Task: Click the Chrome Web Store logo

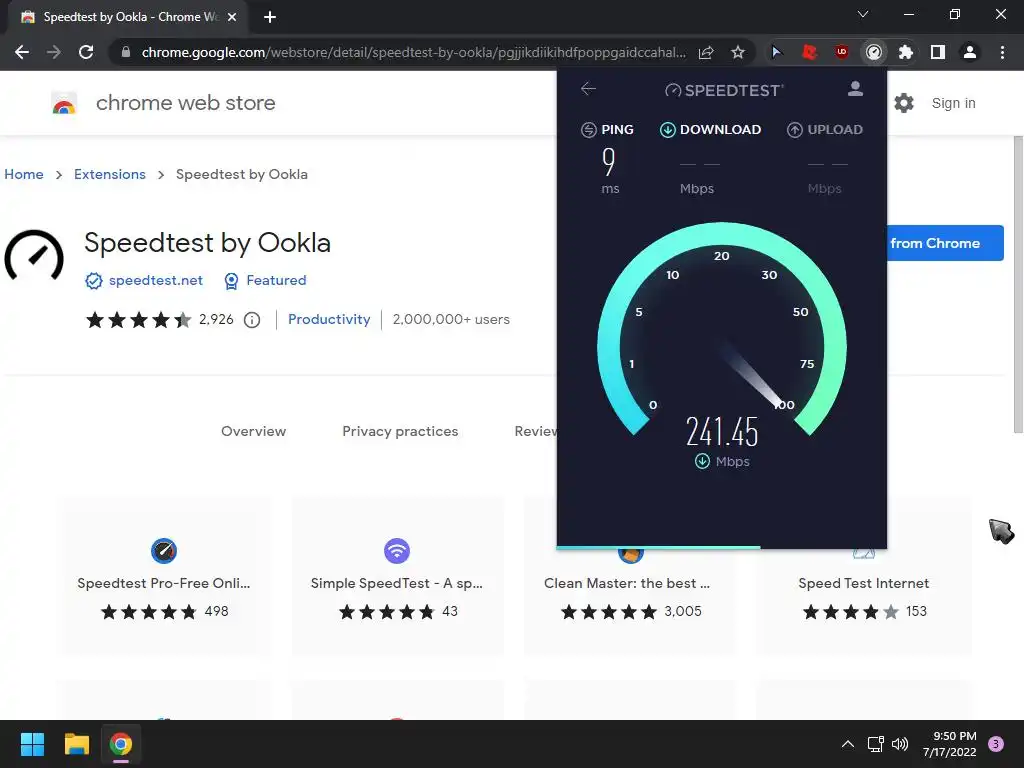Action: click(x=64, y=103)
